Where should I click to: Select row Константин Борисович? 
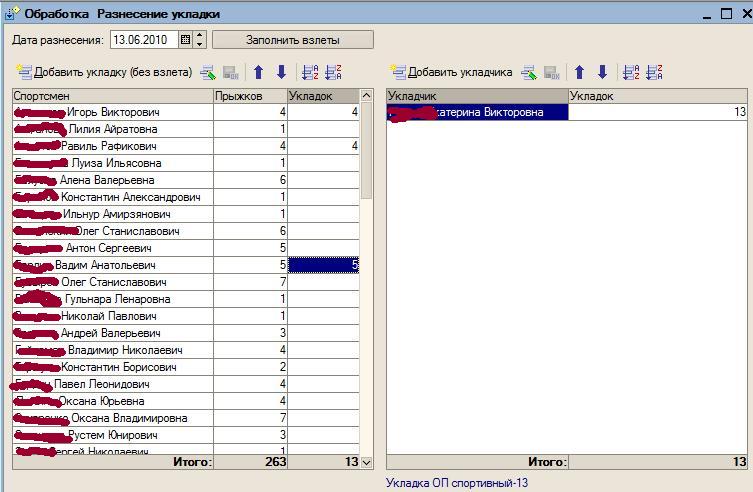tap(186, 367)
